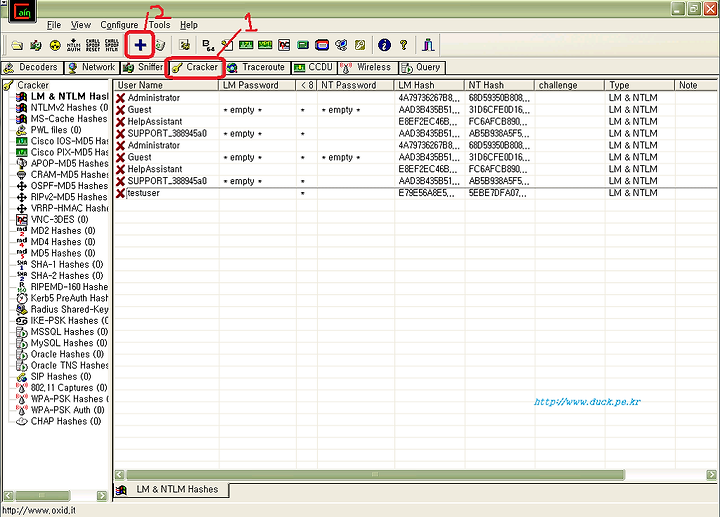Select MS-Cache Hashes in the tree
The height and width of the screenshot is (517, 720).
coord(69,119)
